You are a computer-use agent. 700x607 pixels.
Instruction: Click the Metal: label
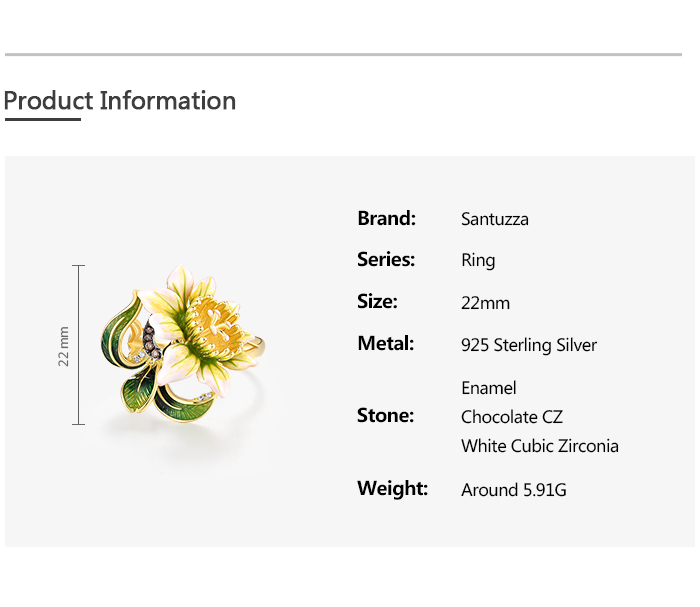coord(385,344)
